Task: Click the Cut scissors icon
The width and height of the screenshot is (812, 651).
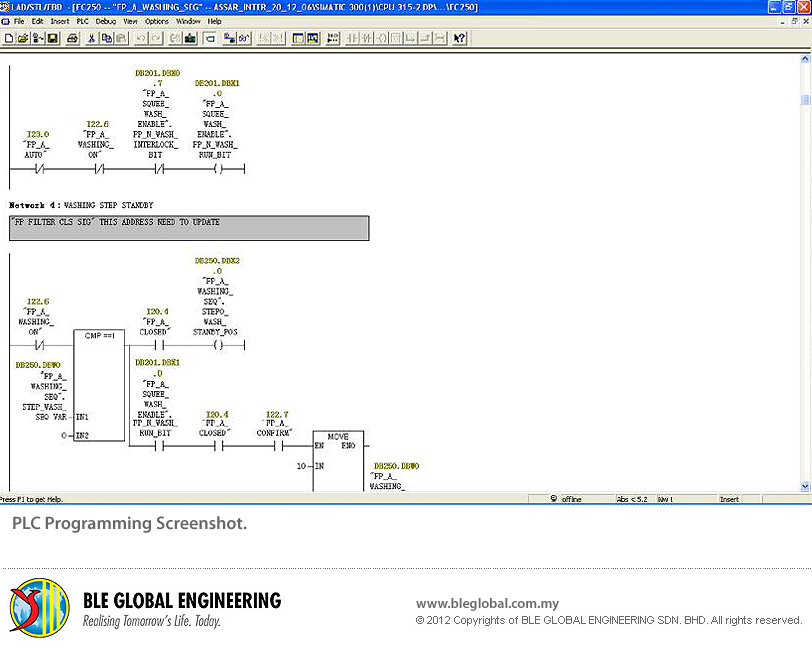Action: pos(91,38)
